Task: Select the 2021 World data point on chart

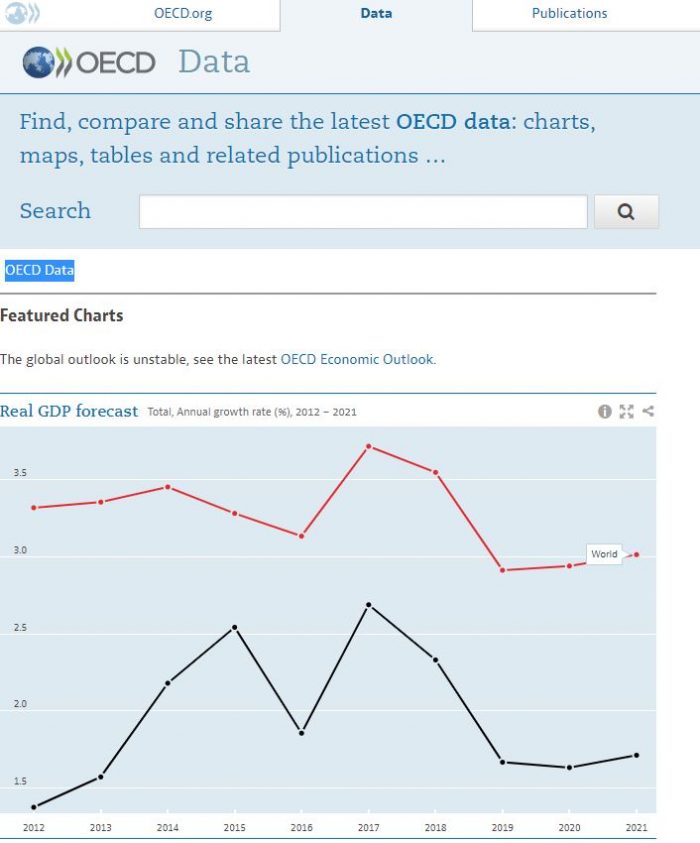Action: (638, 553)
